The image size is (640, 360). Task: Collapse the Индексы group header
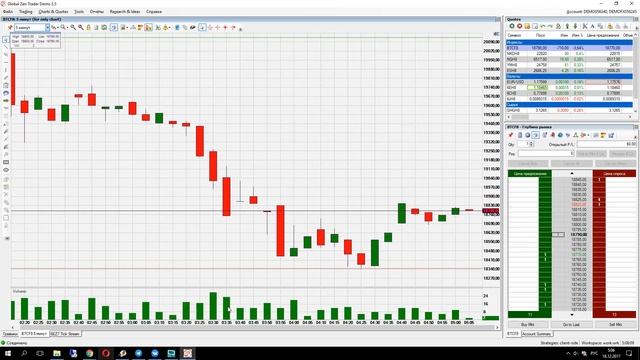pyautogui.click(x=569, y=42)
